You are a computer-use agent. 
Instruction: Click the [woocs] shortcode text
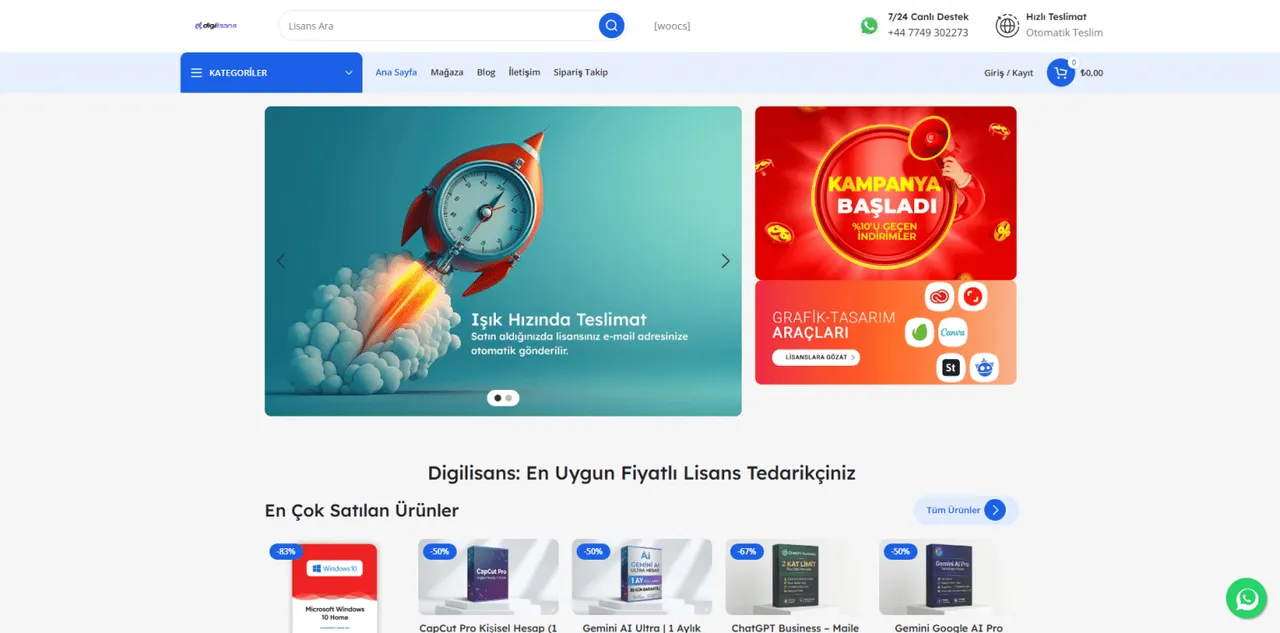point(672,26)
